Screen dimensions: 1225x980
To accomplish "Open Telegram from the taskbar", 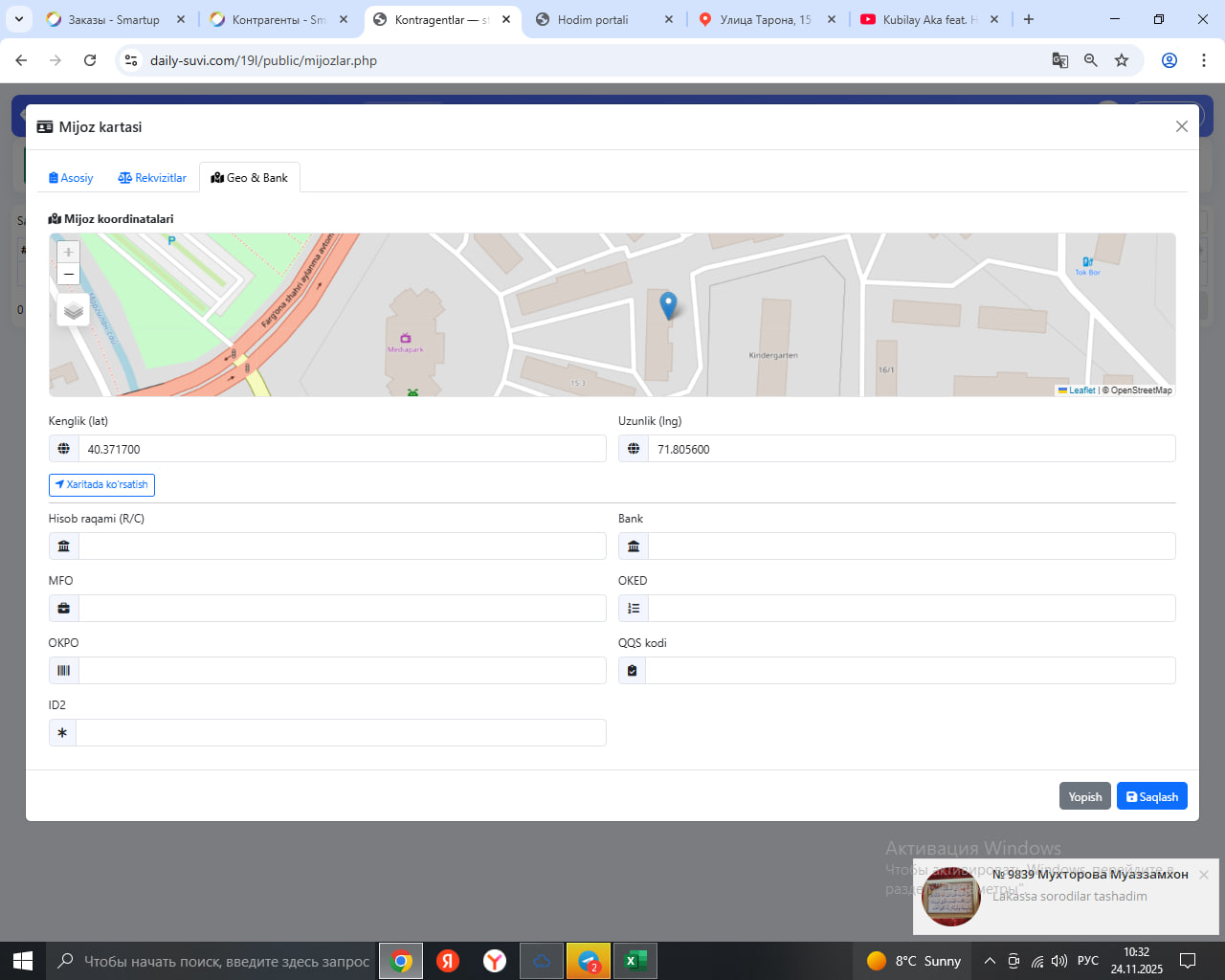I will [589, 961].
